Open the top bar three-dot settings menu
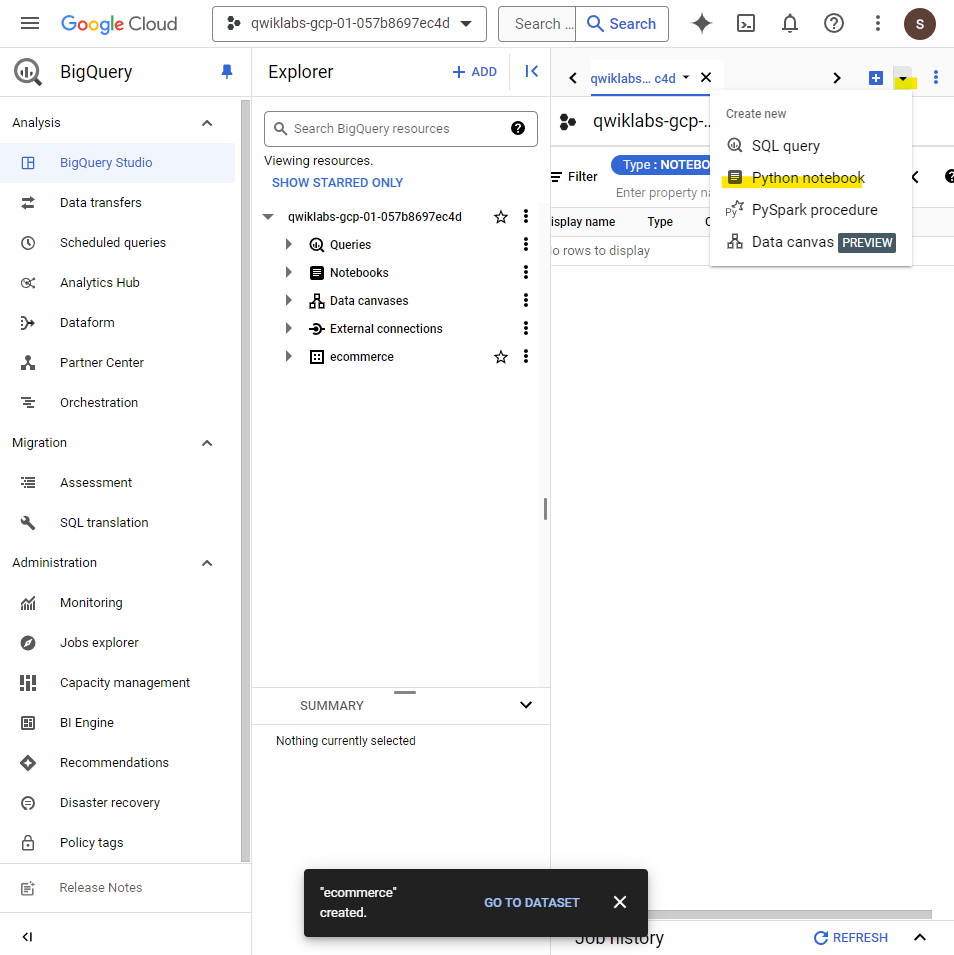The width and height of the screenshot is (954, 955). coord(877,24)
